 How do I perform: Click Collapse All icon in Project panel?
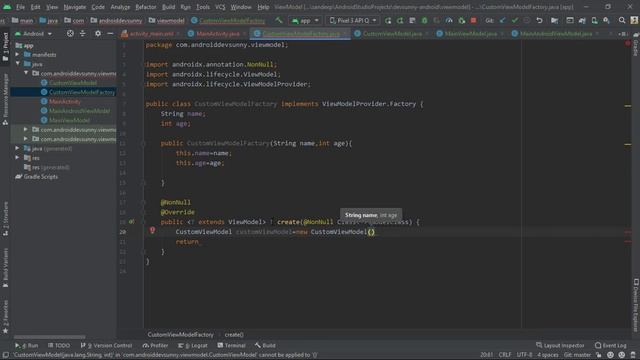82,33
